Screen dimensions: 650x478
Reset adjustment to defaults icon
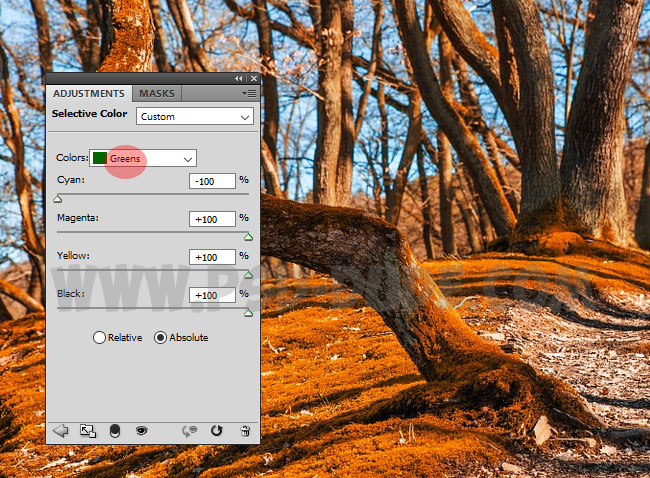tap(216, 430)
